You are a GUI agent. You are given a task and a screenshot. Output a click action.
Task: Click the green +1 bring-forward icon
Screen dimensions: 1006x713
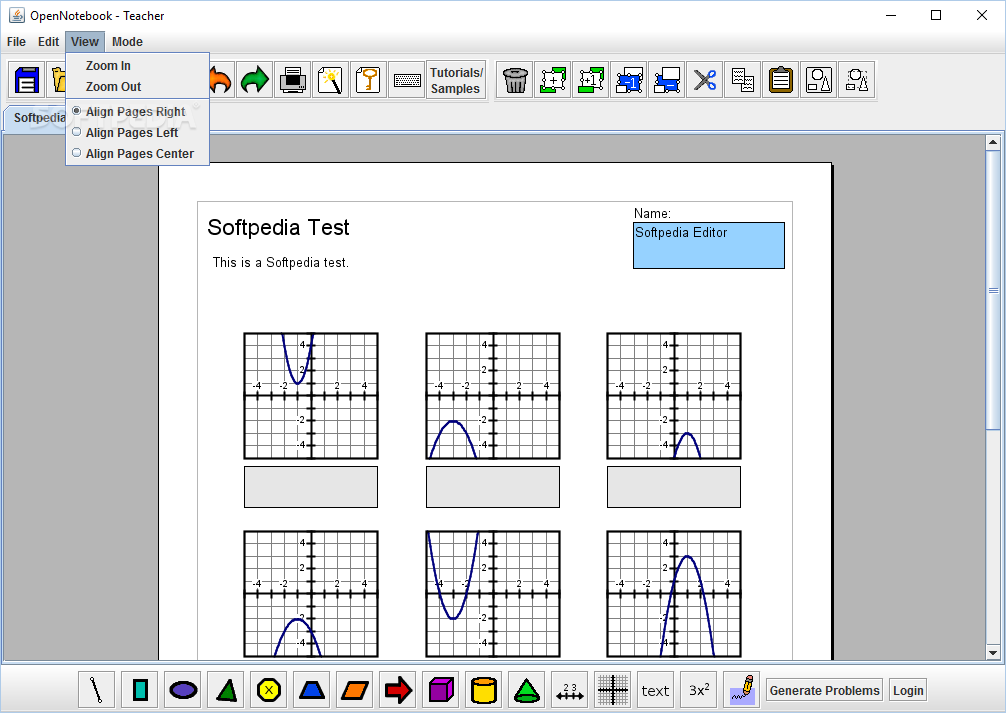click(591, 80)
